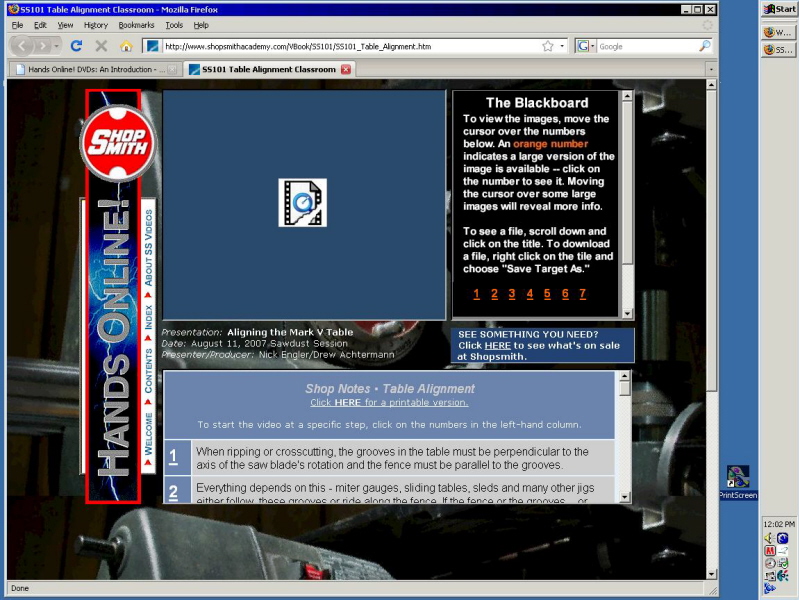Click the search magnifier icon
The width and height of the screenshot is (799, 600).
[x=705, y=46]
